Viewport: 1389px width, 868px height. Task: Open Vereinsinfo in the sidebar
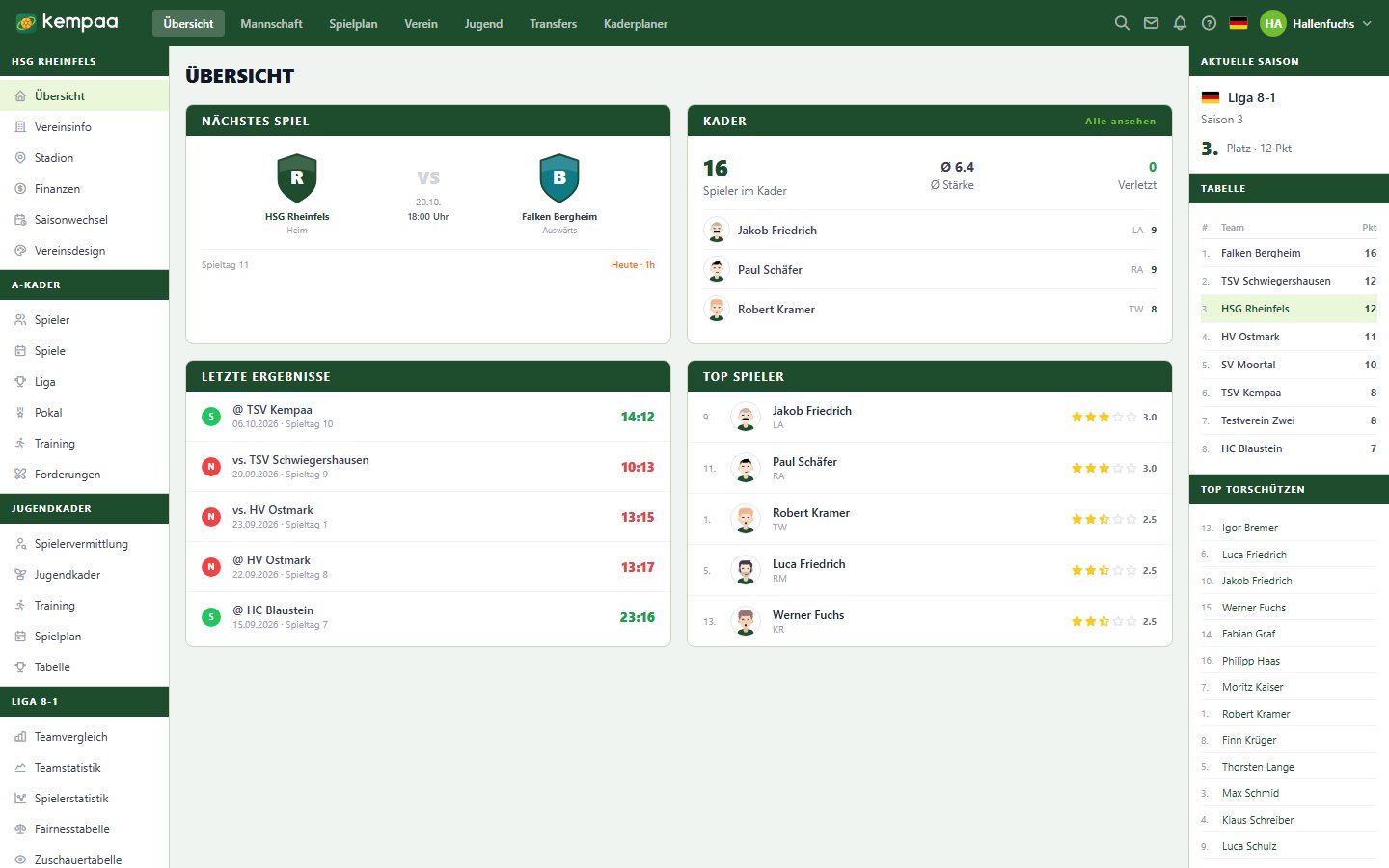click(84, 127)
